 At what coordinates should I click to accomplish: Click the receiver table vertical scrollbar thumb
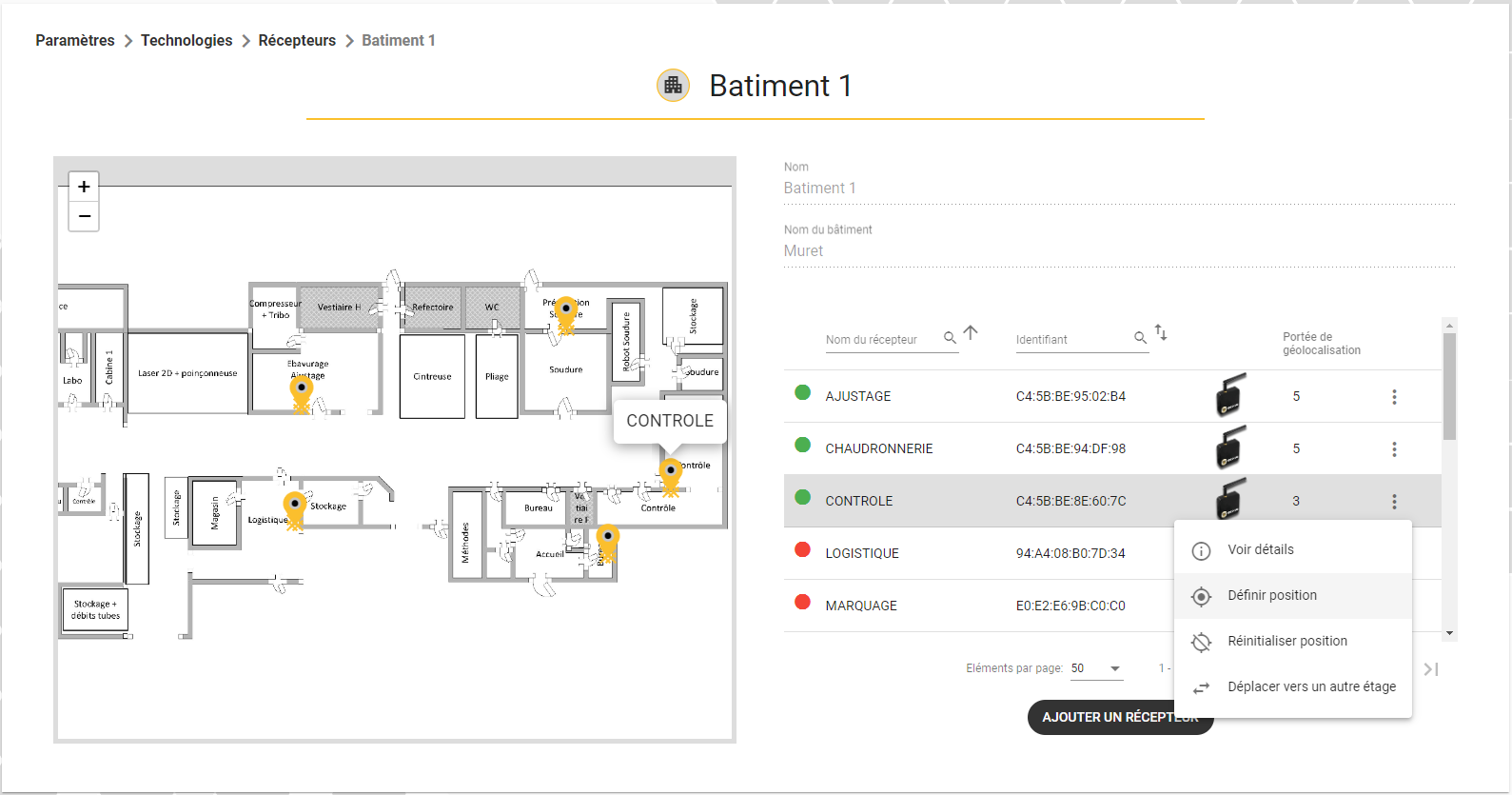(x=1449, y=386)
